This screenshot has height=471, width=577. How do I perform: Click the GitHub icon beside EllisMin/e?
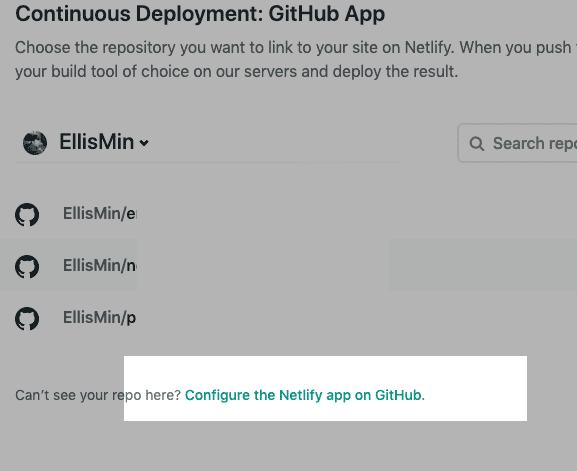(27, 214)
